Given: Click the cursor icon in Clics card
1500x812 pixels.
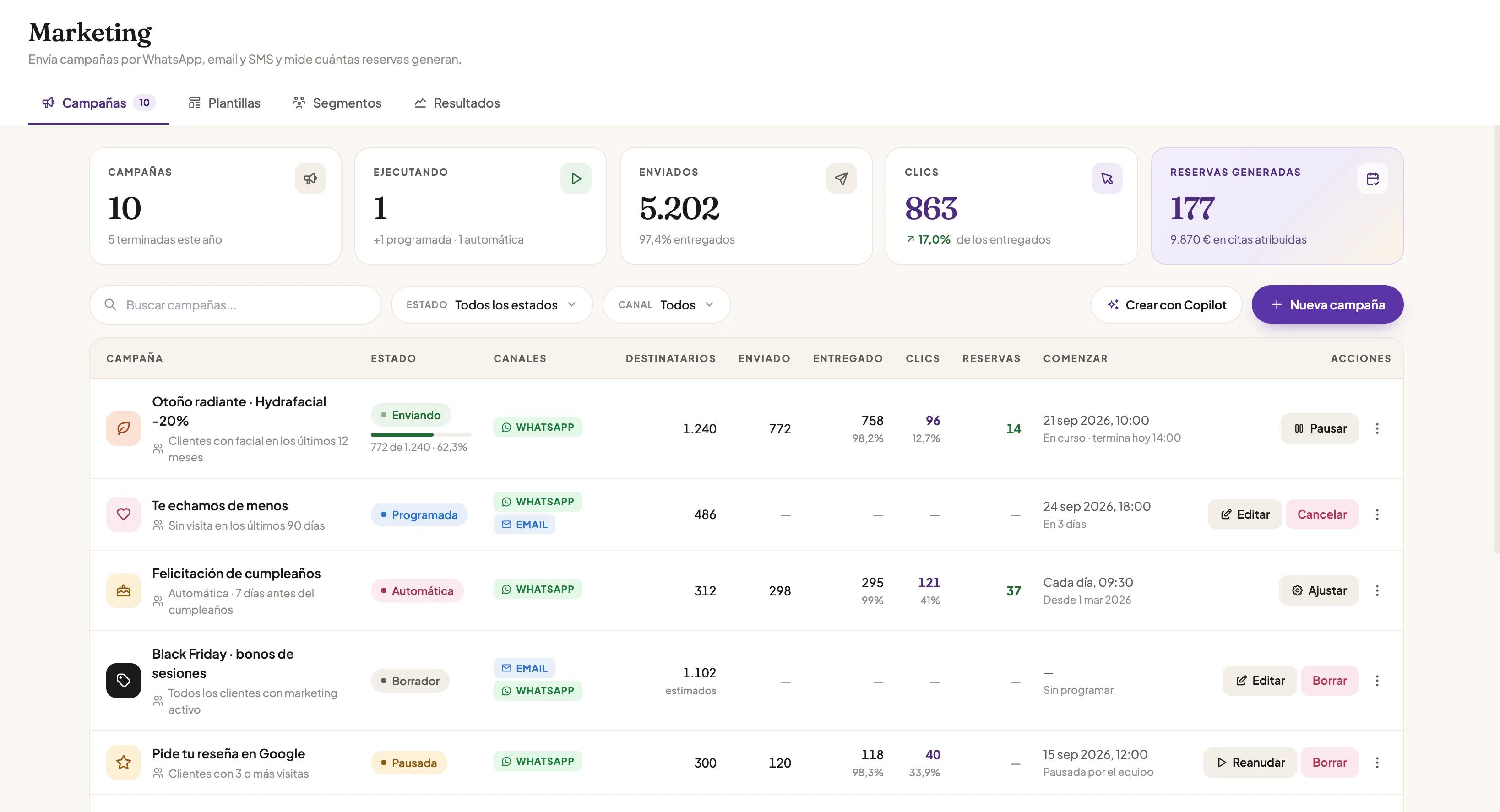Looking at the screenshot, I should 1106,179.
